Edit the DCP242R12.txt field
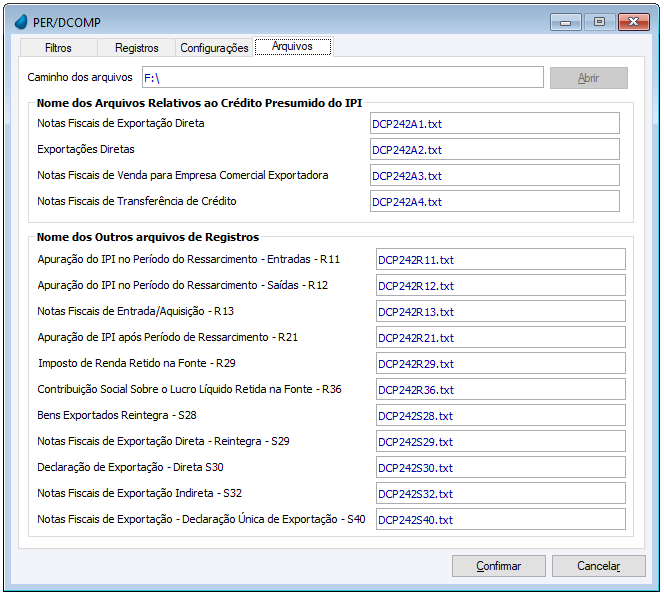Screen dimensions: 664x596 pos(501,285)
